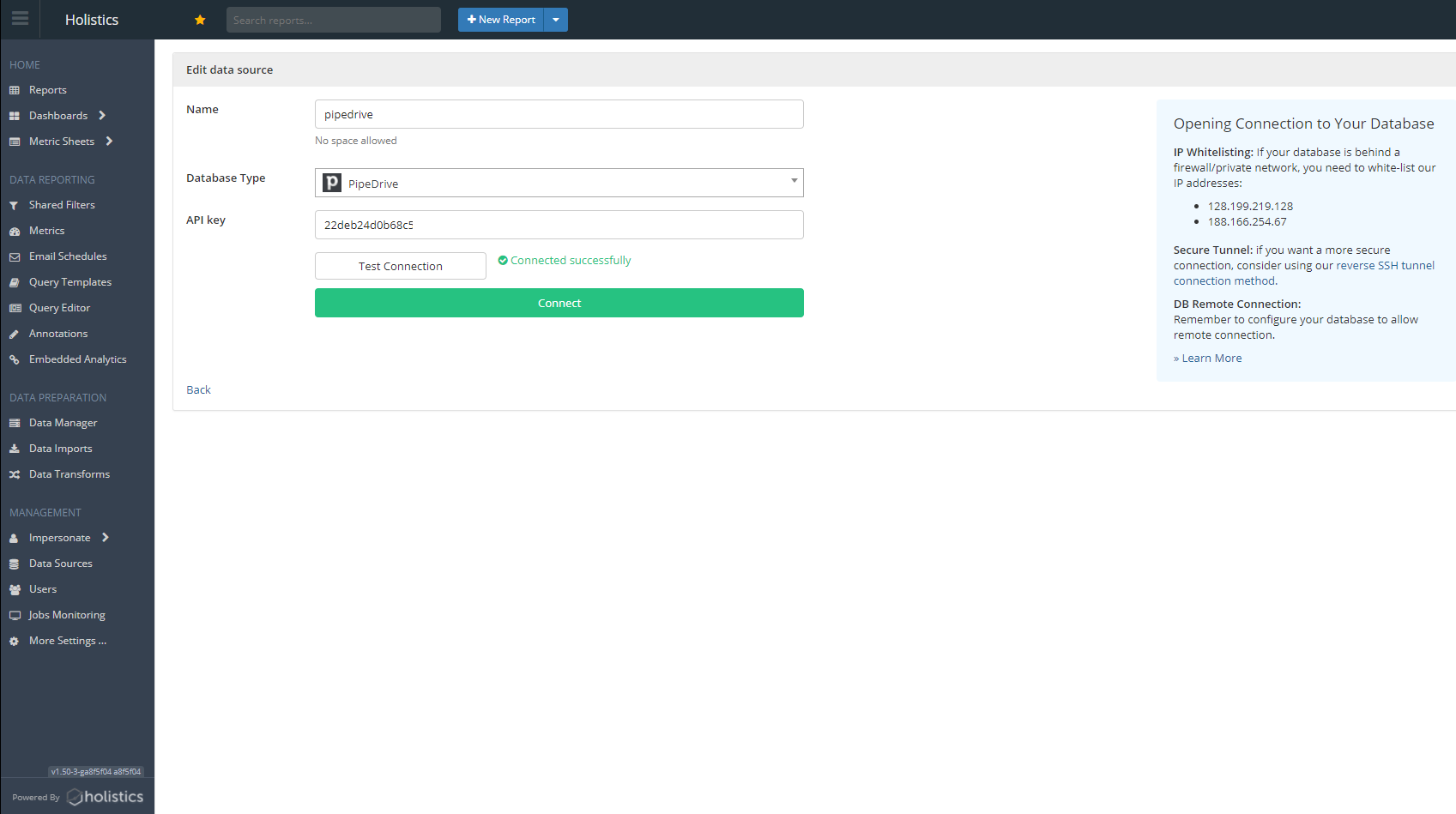This screenshot has width=1456, height=814.
Task: Click into the Name input field
Action: click(559, 114)
